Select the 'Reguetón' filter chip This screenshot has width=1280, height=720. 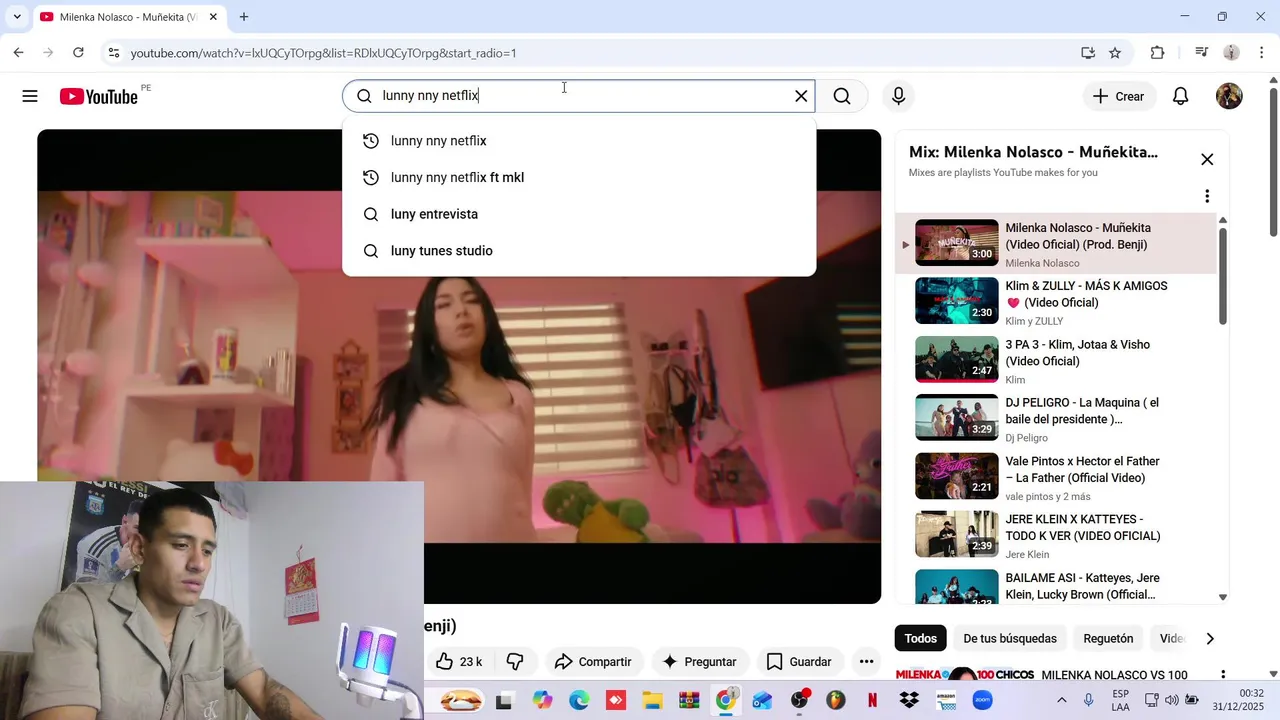point(1108,638)
